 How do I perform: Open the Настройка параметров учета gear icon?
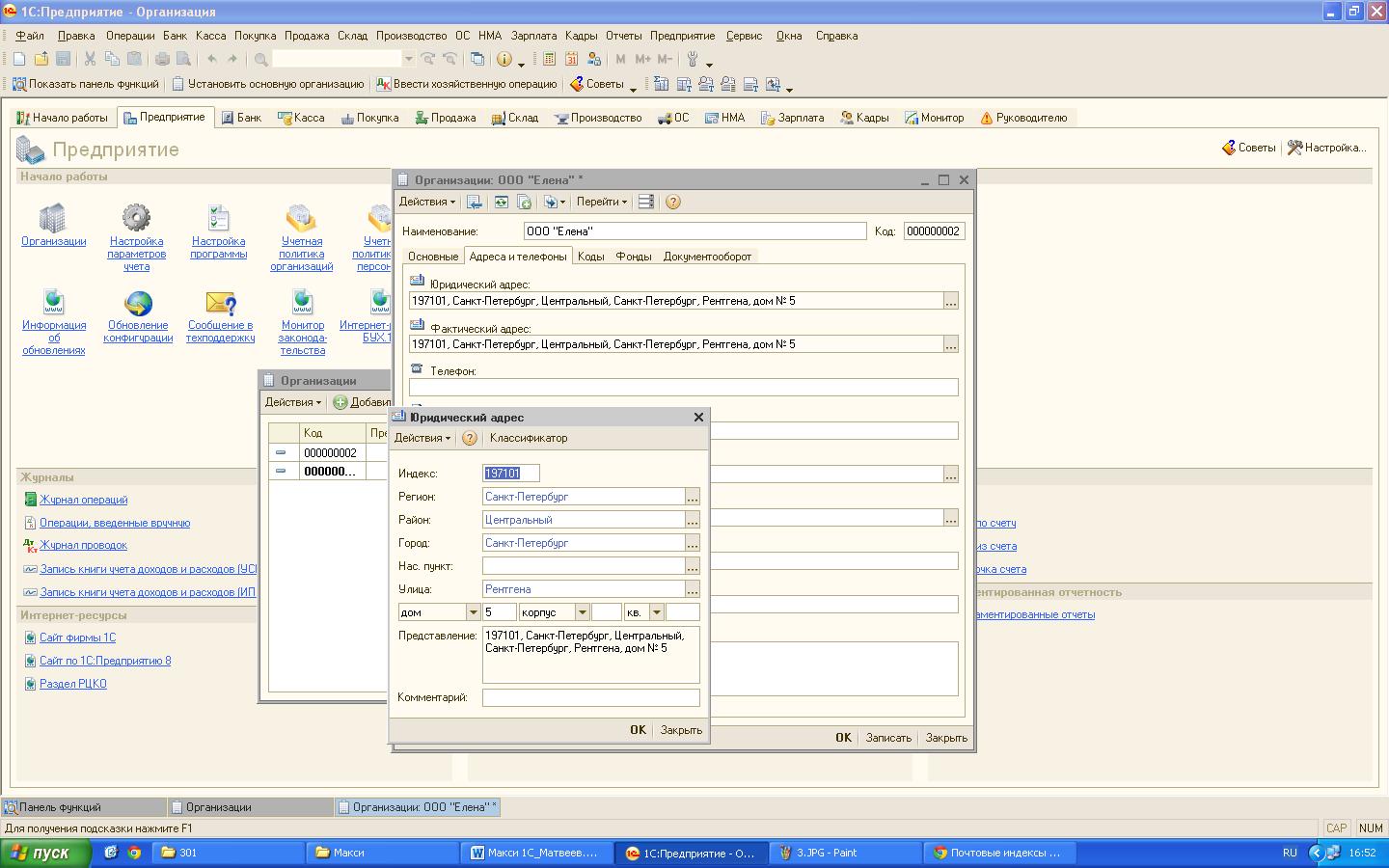[136, 217]
